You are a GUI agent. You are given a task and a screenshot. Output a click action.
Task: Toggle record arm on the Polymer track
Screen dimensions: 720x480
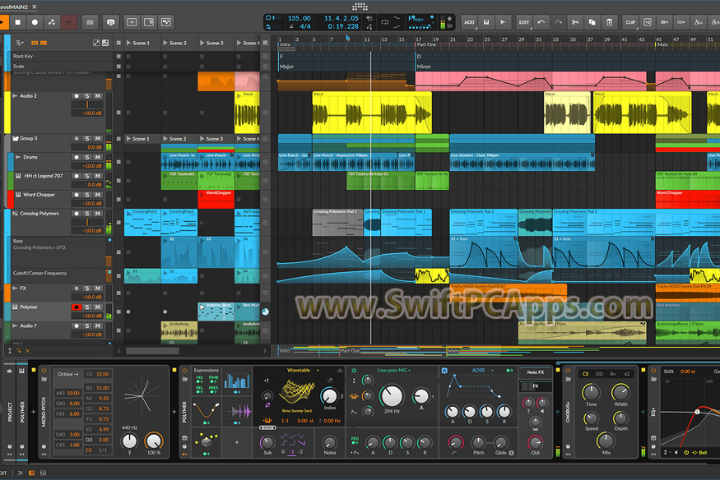coord(76,307)
